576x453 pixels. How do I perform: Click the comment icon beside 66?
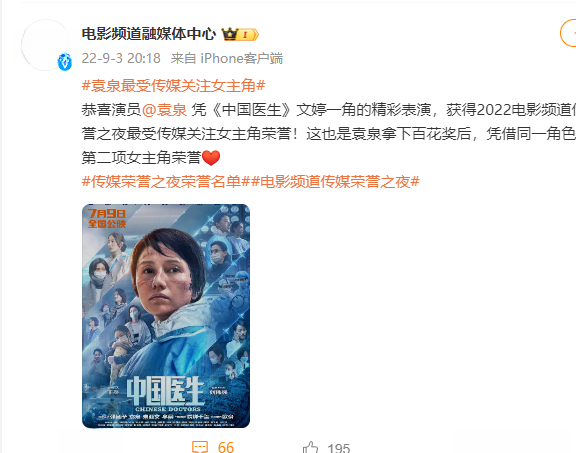pos(200,447)
